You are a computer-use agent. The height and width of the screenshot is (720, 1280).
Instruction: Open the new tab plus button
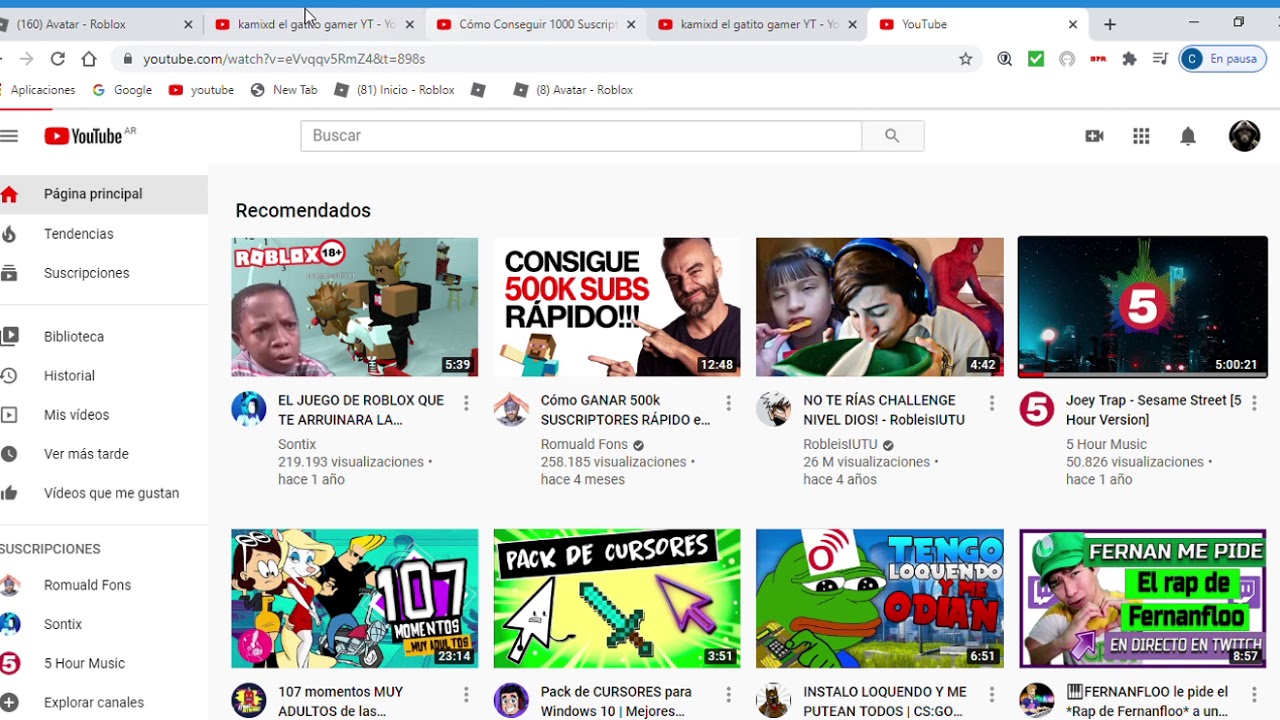[1109, 24]
